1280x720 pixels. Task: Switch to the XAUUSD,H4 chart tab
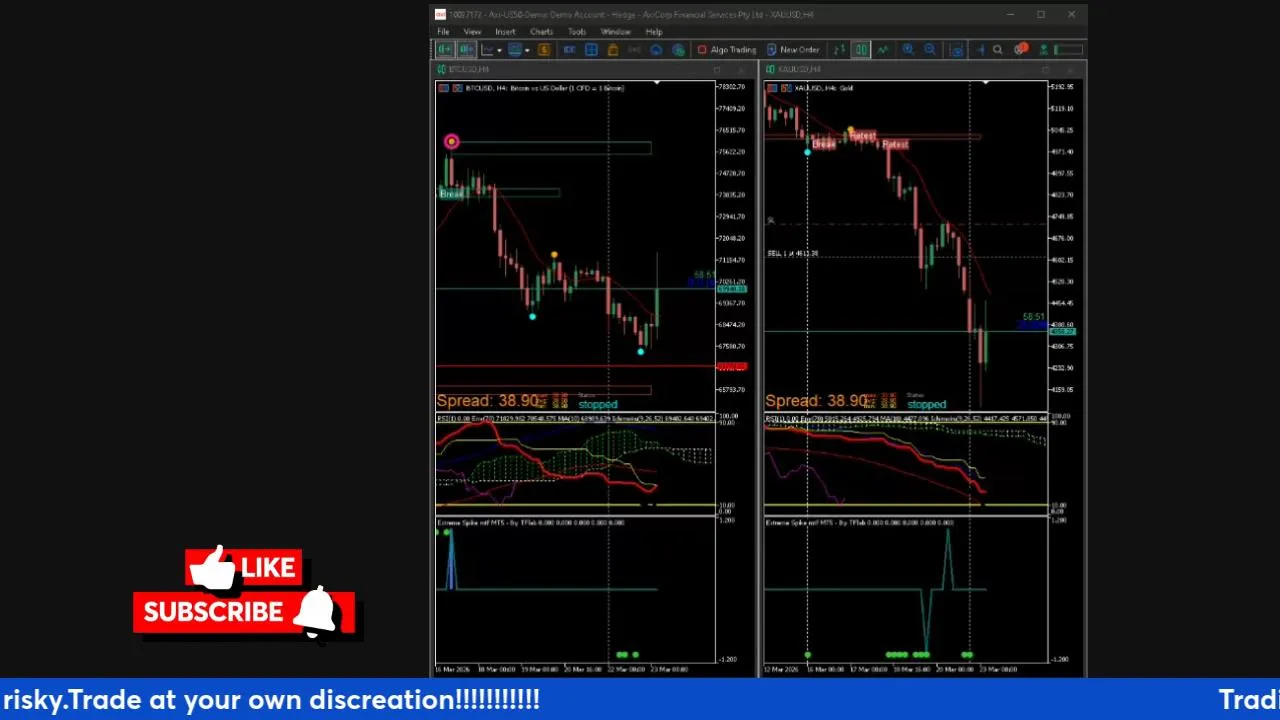(797, 69)
